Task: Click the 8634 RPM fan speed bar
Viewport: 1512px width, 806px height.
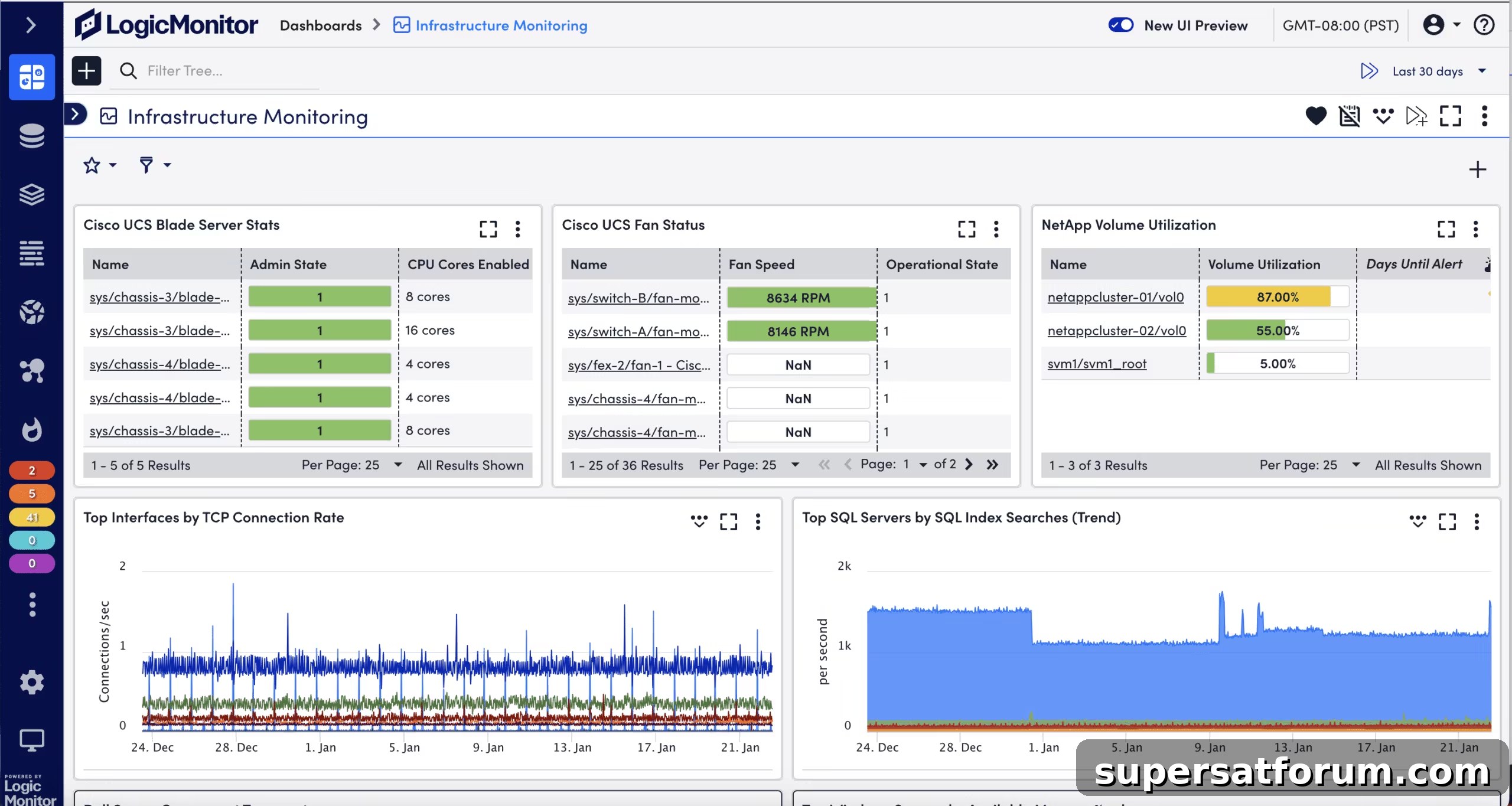Action: 801,298
